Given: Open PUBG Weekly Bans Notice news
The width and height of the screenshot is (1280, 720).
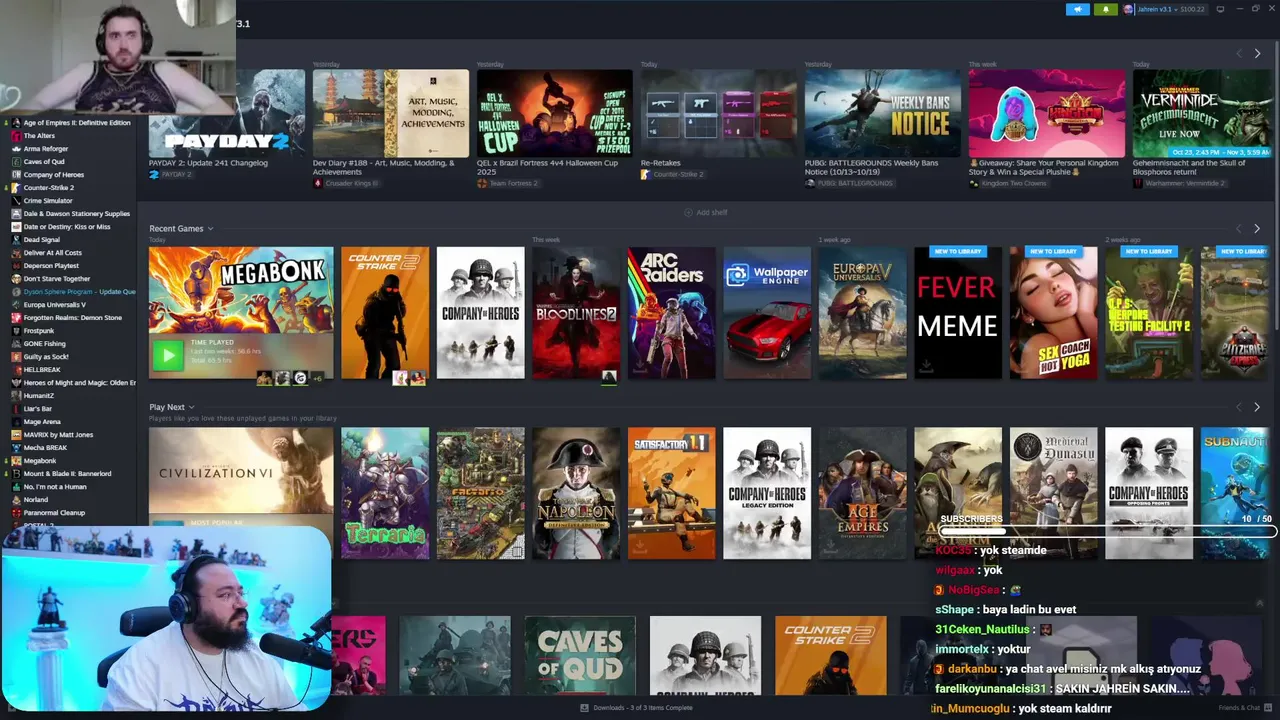Looking at the screenshot, I should [x=882, y=113].
